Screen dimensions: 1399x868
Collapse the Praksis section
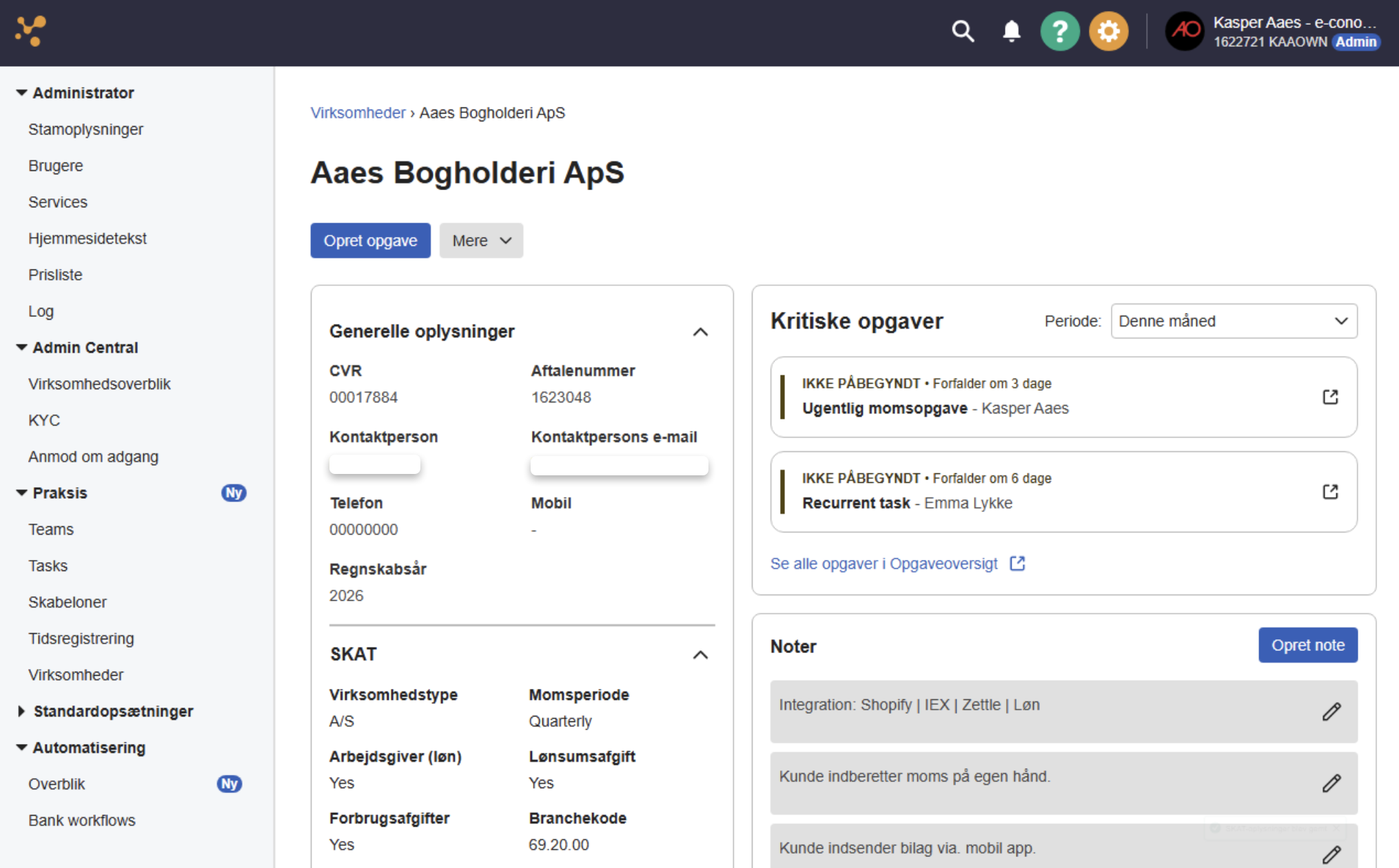pos(21,493)
